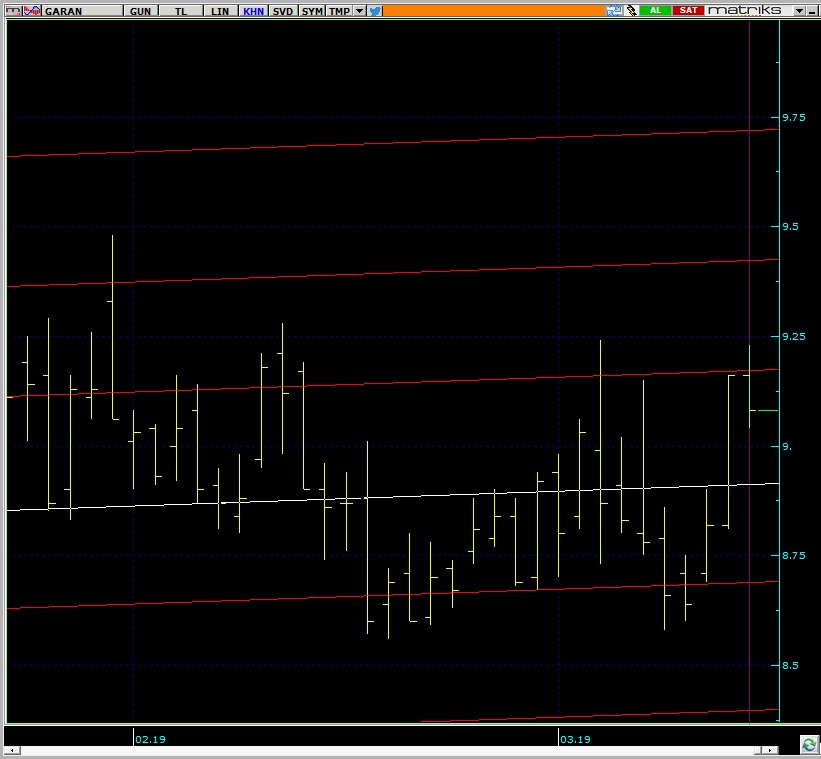Click the yellow drawing tool icon
Image resolution: width=821 pixels, height=759 pixels.
coord(631,10)
